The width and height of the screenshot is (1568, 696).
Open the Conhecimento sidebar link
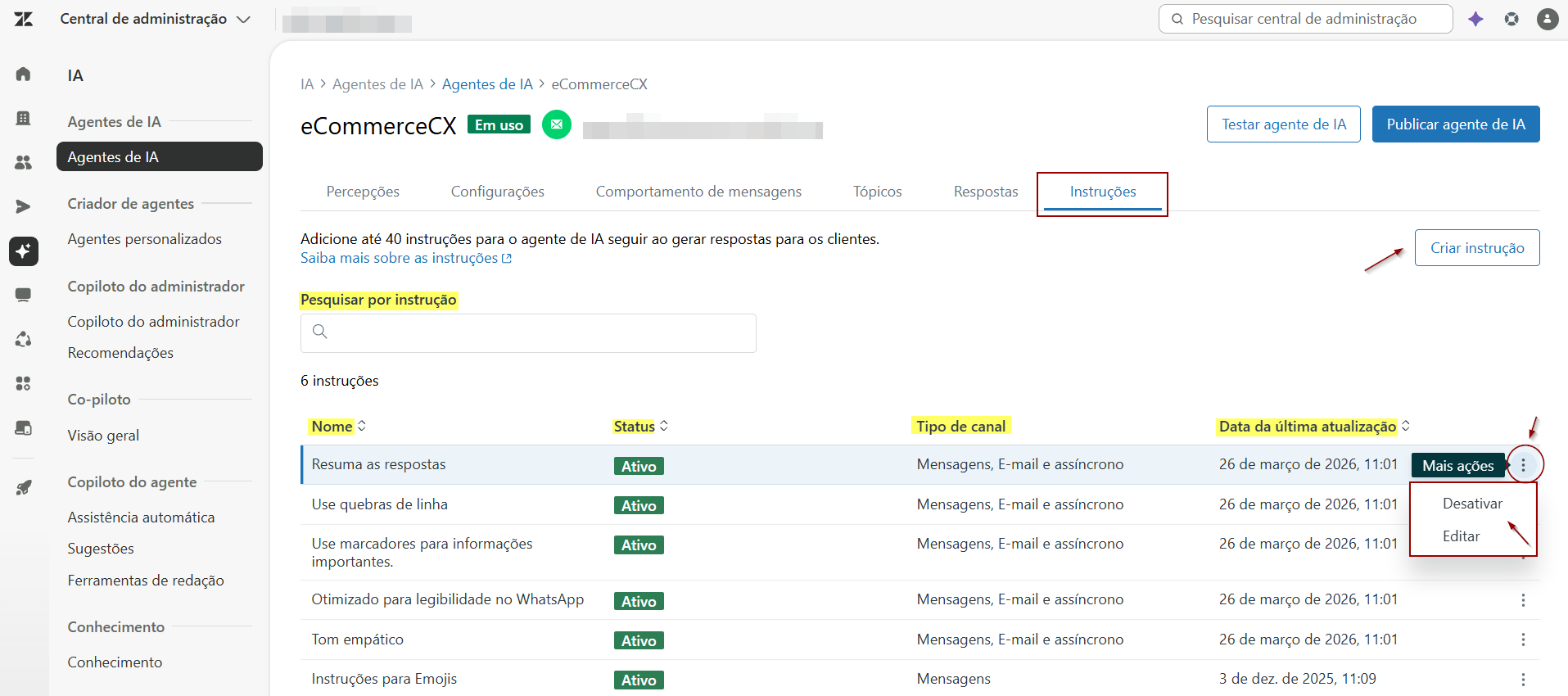115,662
